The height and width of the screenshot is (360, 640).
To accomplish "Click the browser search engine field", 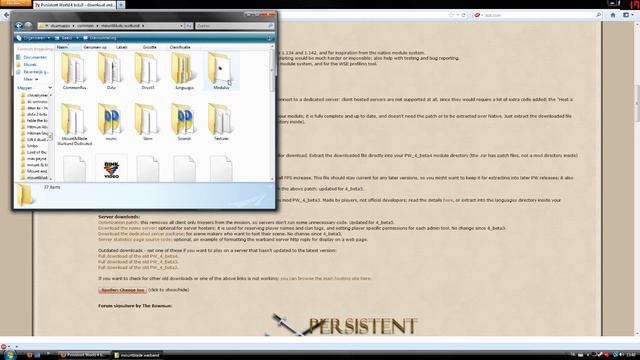I will tap(538, 15).
